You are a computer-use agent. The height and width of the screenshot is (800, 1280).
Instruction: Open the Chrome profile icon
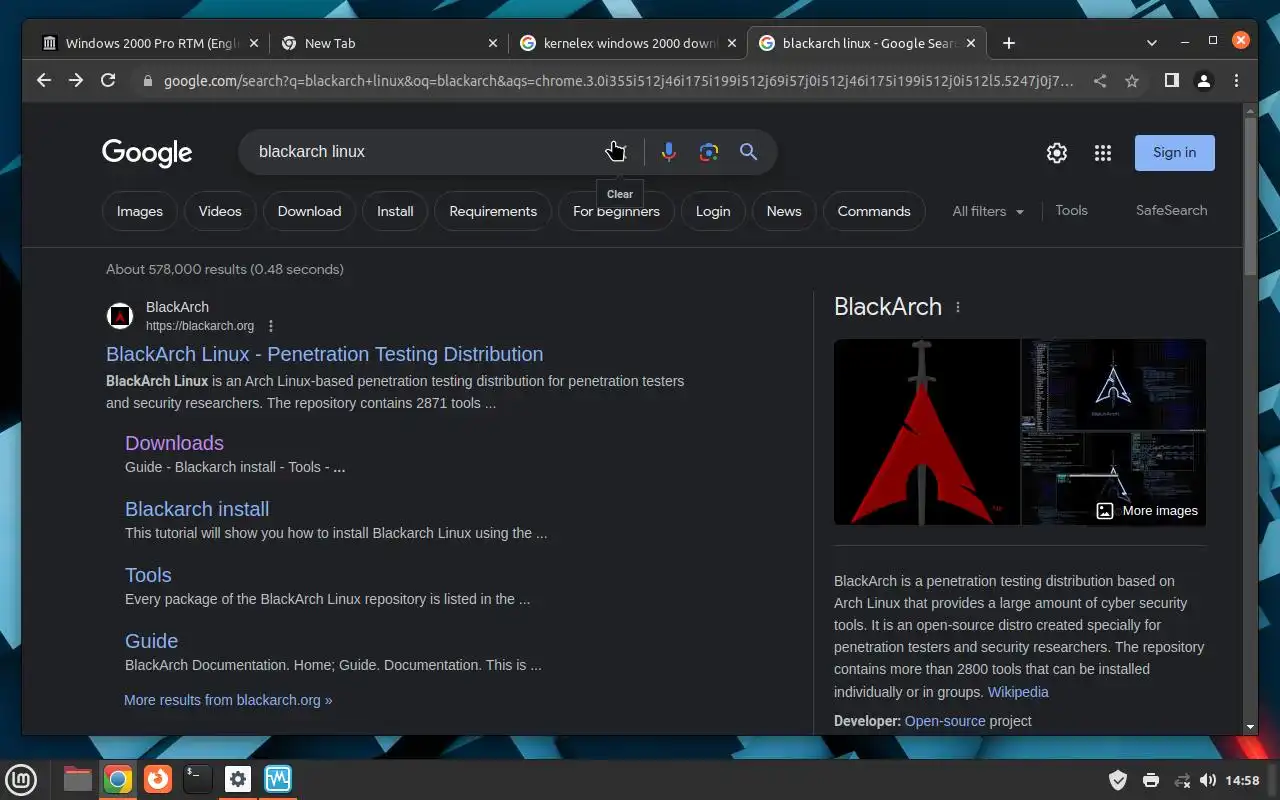1205,81
